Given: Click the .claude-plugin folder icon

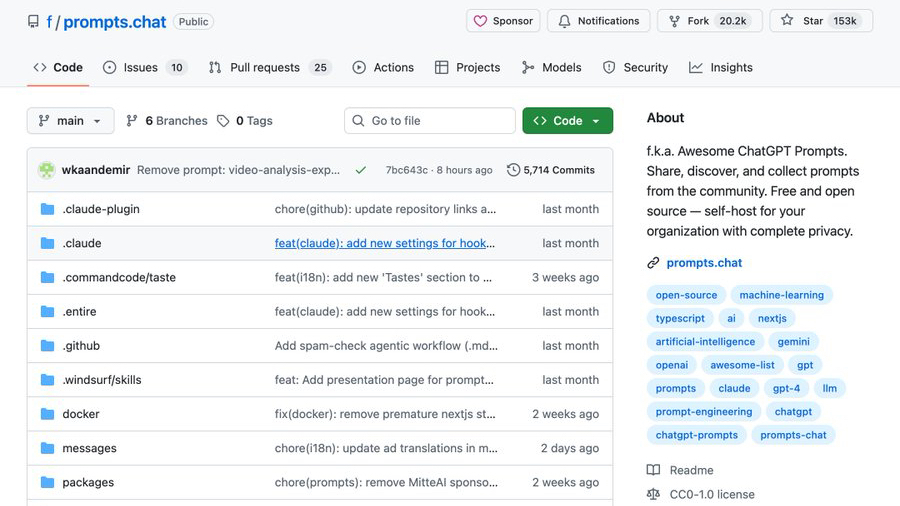Looking at the screenshot, I should click(x=47, y=209).
